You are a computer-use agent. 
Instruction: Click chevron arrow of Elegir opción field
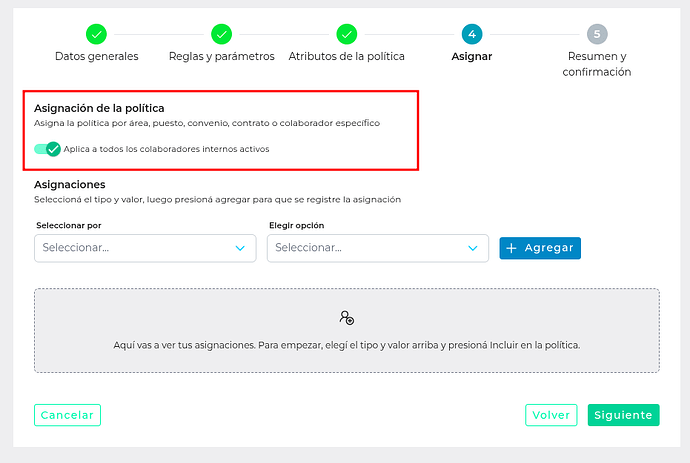[473, 248]
